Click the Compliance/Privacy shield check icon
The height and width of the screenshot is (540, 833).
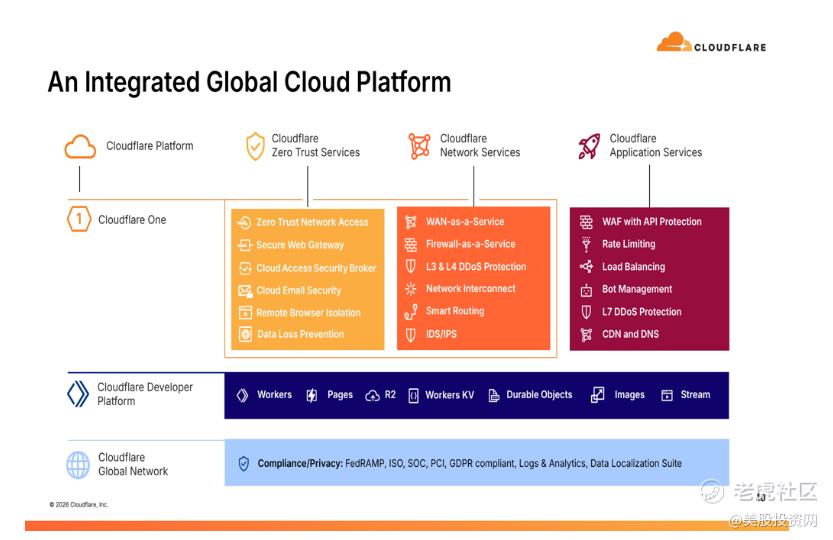tap(243, 463)
